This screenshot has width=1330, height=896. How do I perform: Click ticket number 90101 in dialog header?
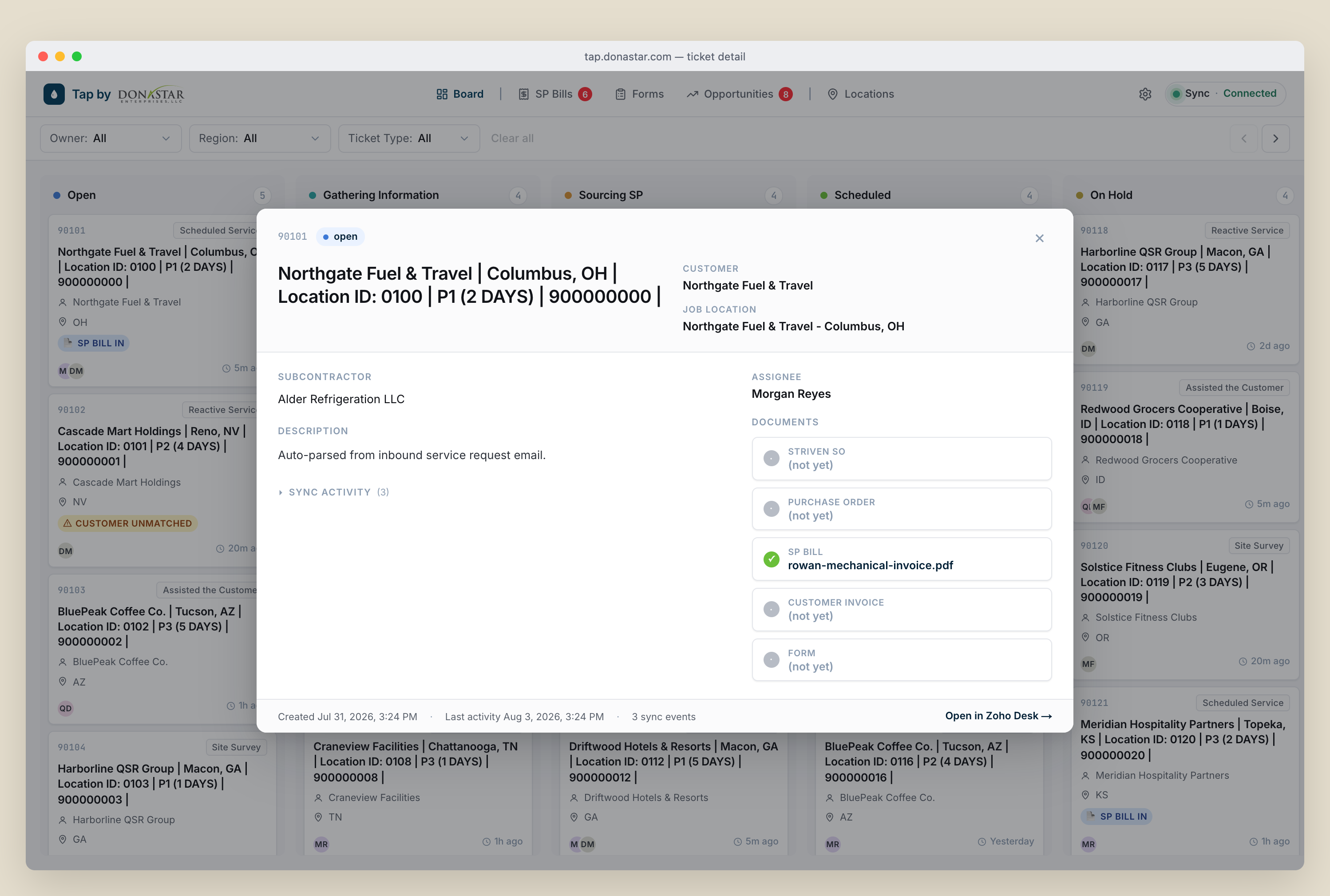pyautogui.click(x=292, y=237)
